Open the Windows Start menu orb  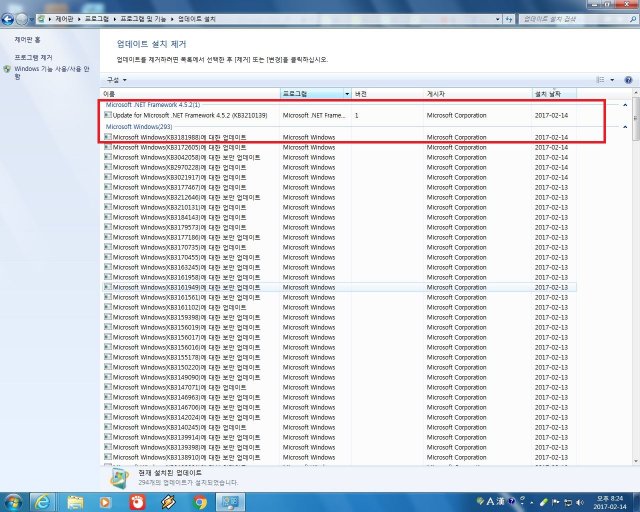tap(13, 502)
